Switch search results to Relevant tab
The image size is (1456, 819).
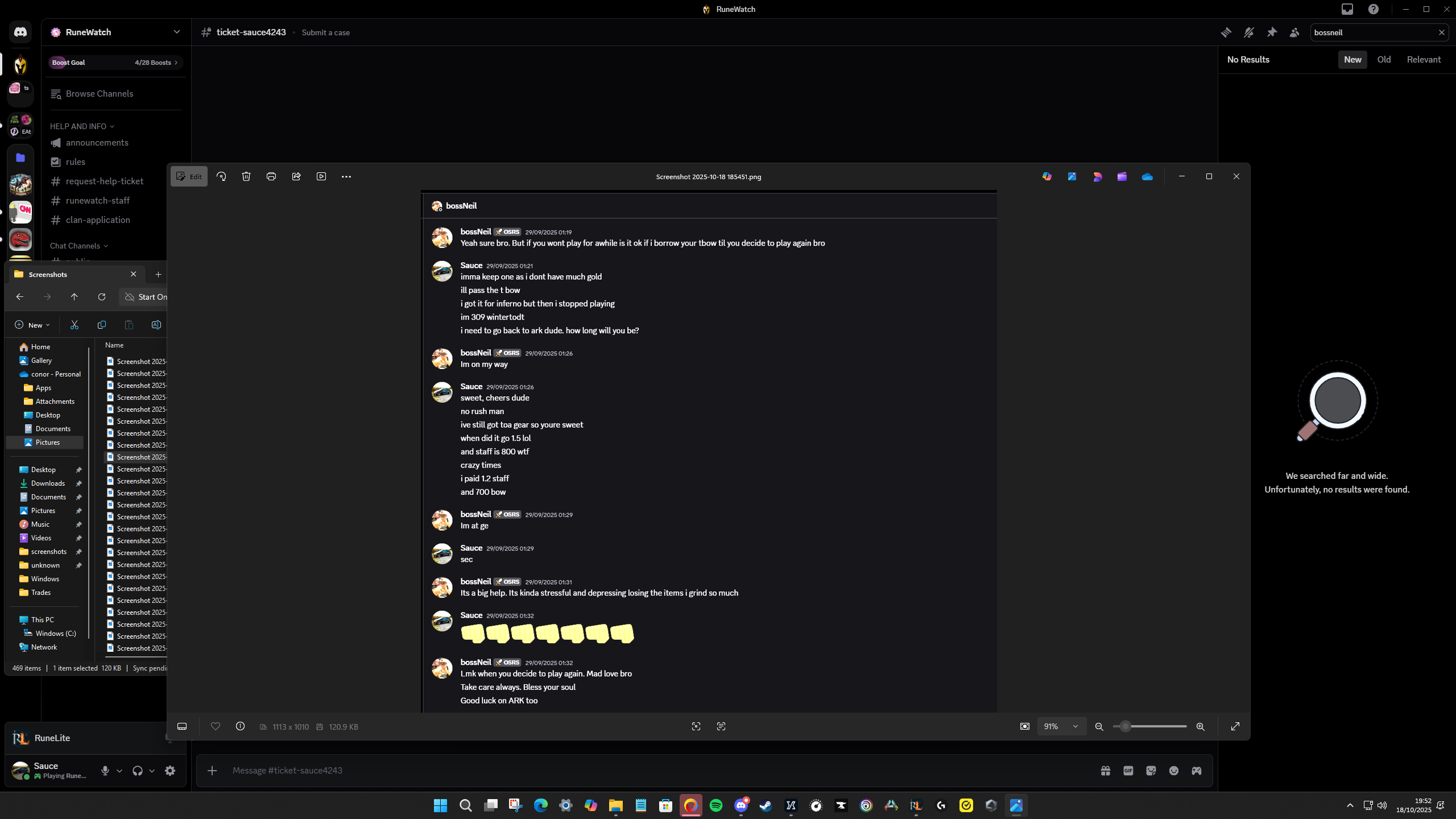pyautogui.click(x=1424, y=60)
